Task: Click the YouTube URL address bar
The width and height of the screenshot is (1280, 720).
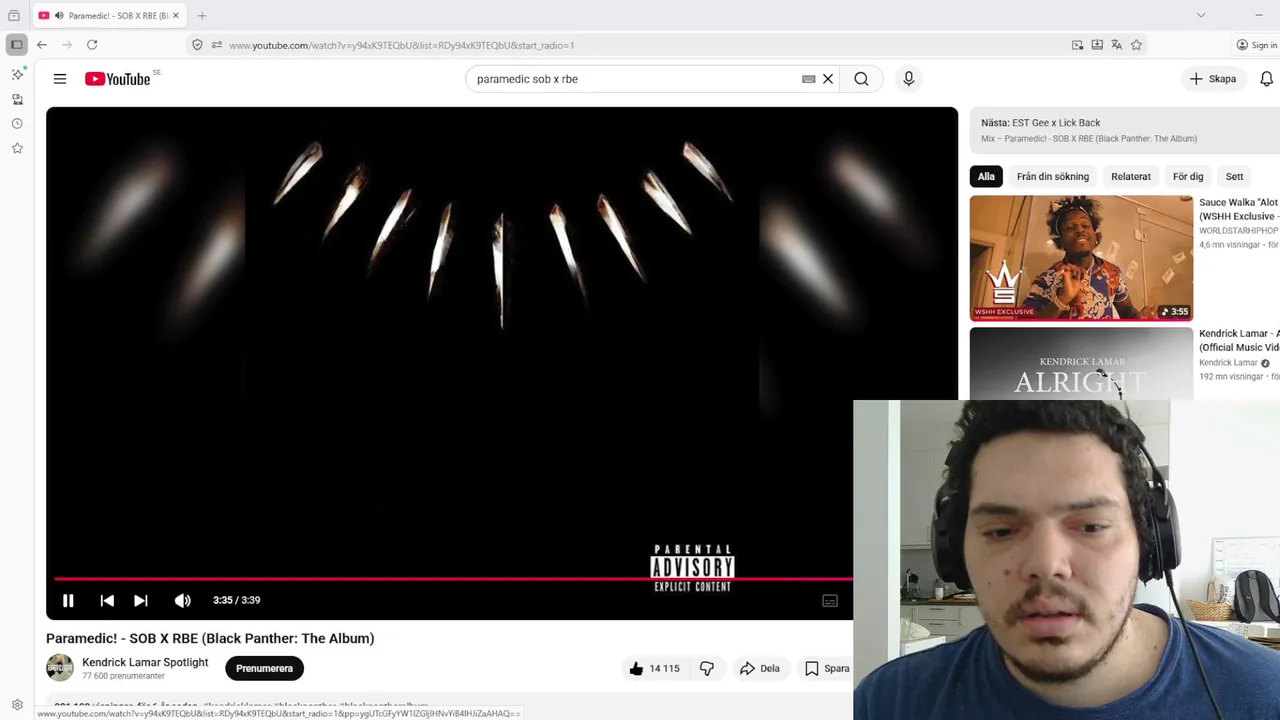Action: point(640,45)
